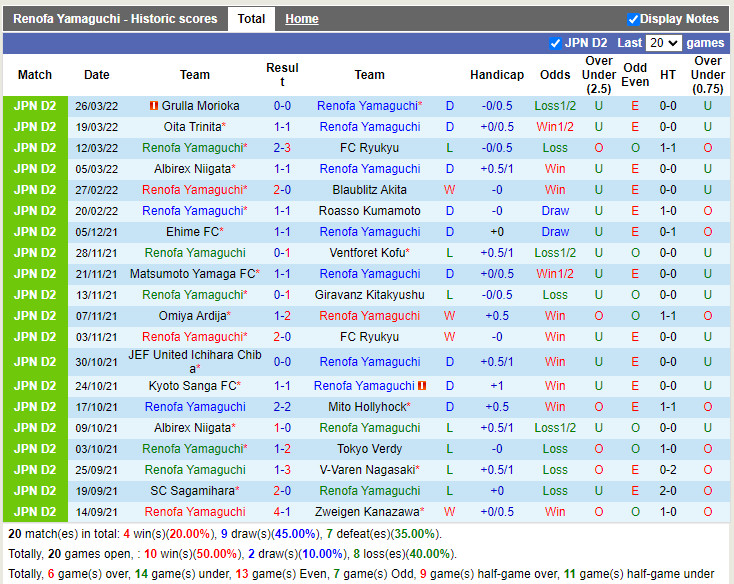Click JPN D2 badge for 14/09/21 match
Viewport: 734px width, 584px height.
(x=35, y=512)
